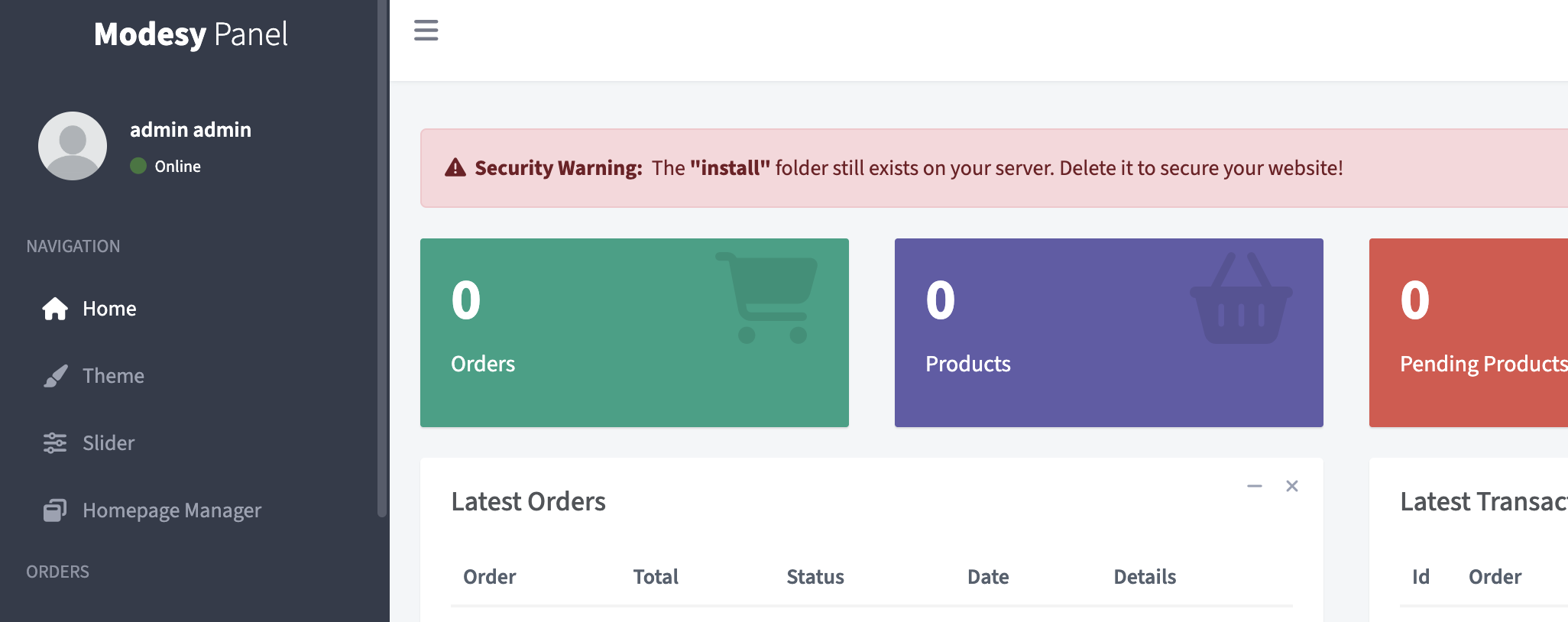Viewport: 1568px width, 622px height.
Task: Click the Homepage Manager stacked icon
Action: (x=55, y=510)
